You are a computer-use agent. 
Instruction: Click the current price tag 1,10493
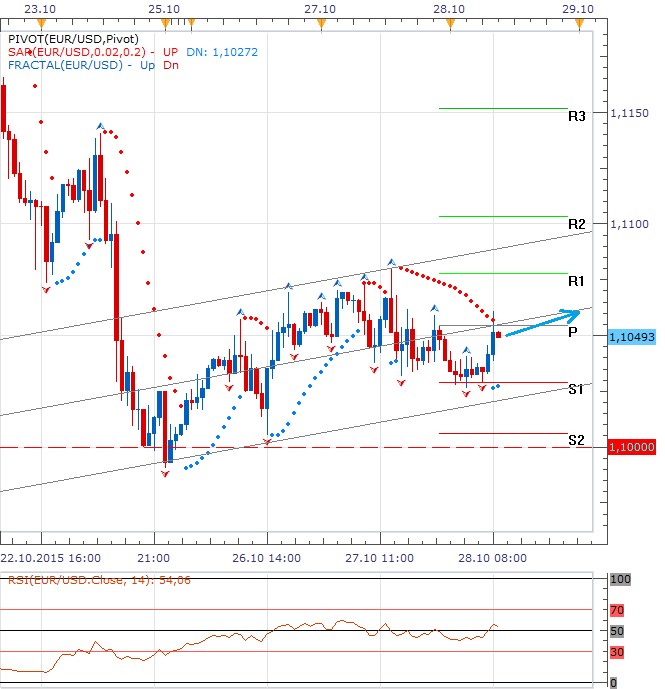tap(631, 337)
